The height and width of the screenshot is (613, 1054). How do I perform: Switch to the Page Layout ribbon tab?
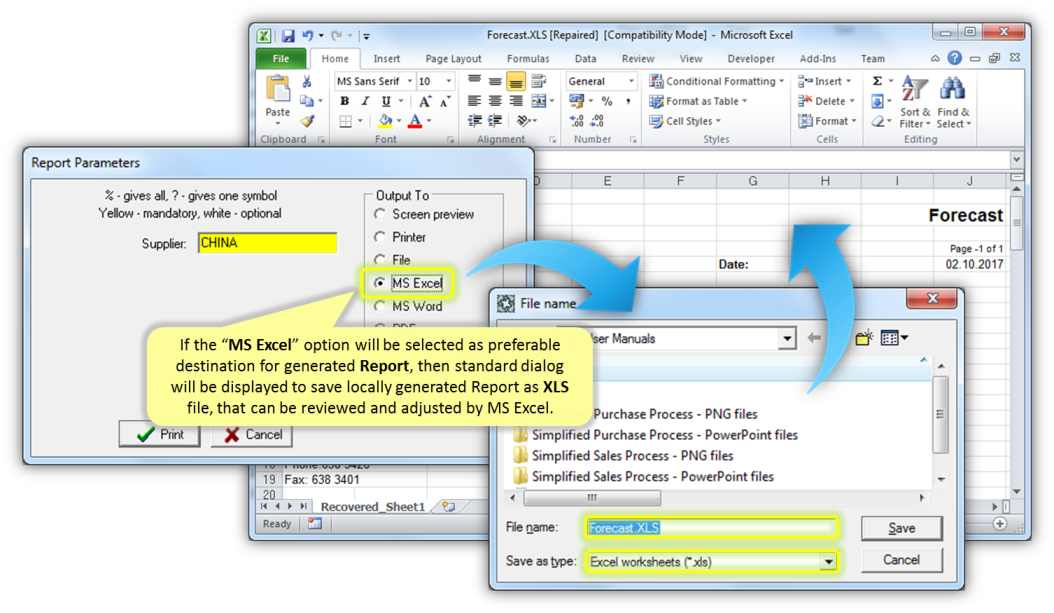coord(453,59)
